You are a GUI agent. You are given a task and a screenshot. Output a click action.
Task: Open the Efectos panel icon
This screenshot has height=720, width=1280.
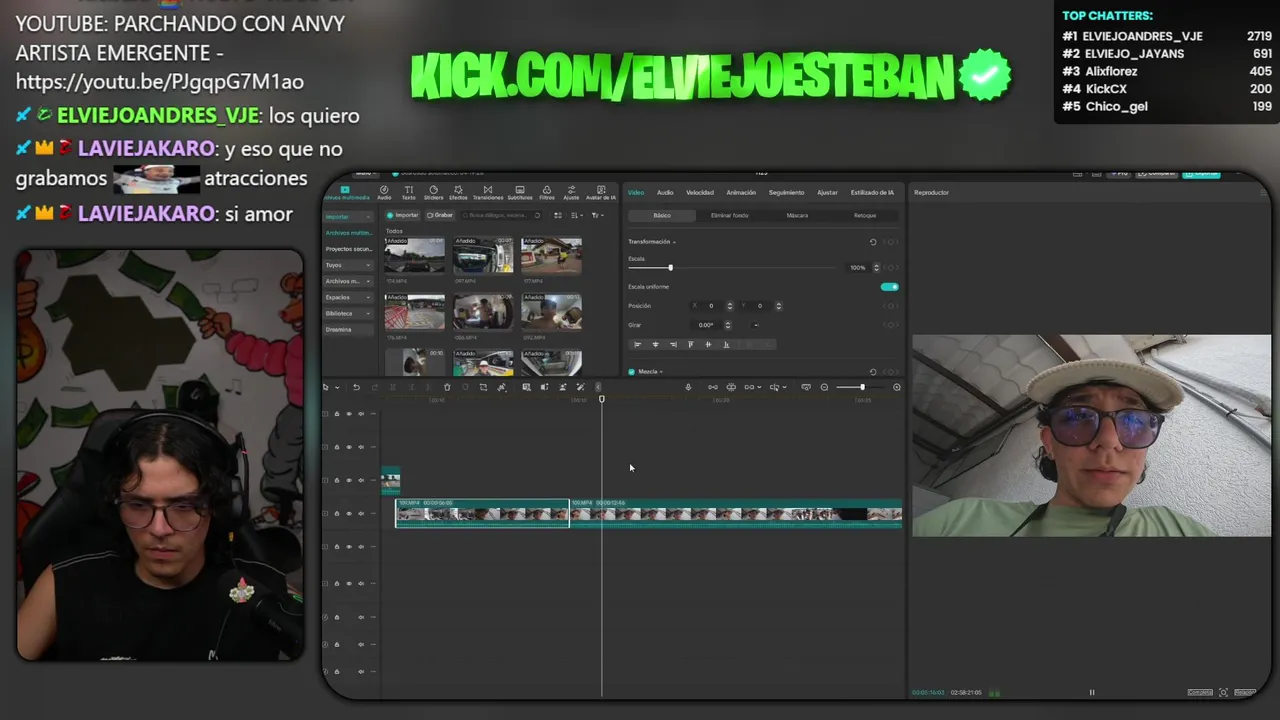point(458,192)
